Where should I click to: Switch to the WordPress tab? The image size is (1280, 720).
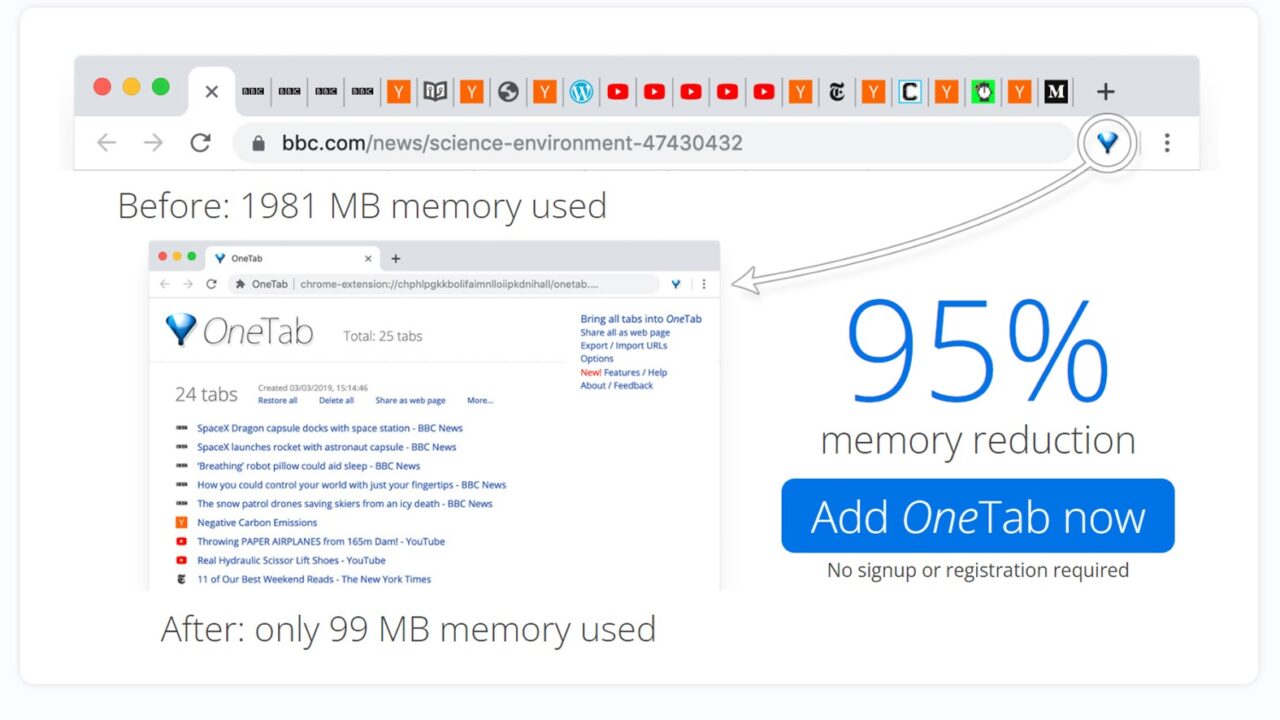pyautogui.click(x=581, y=91)
